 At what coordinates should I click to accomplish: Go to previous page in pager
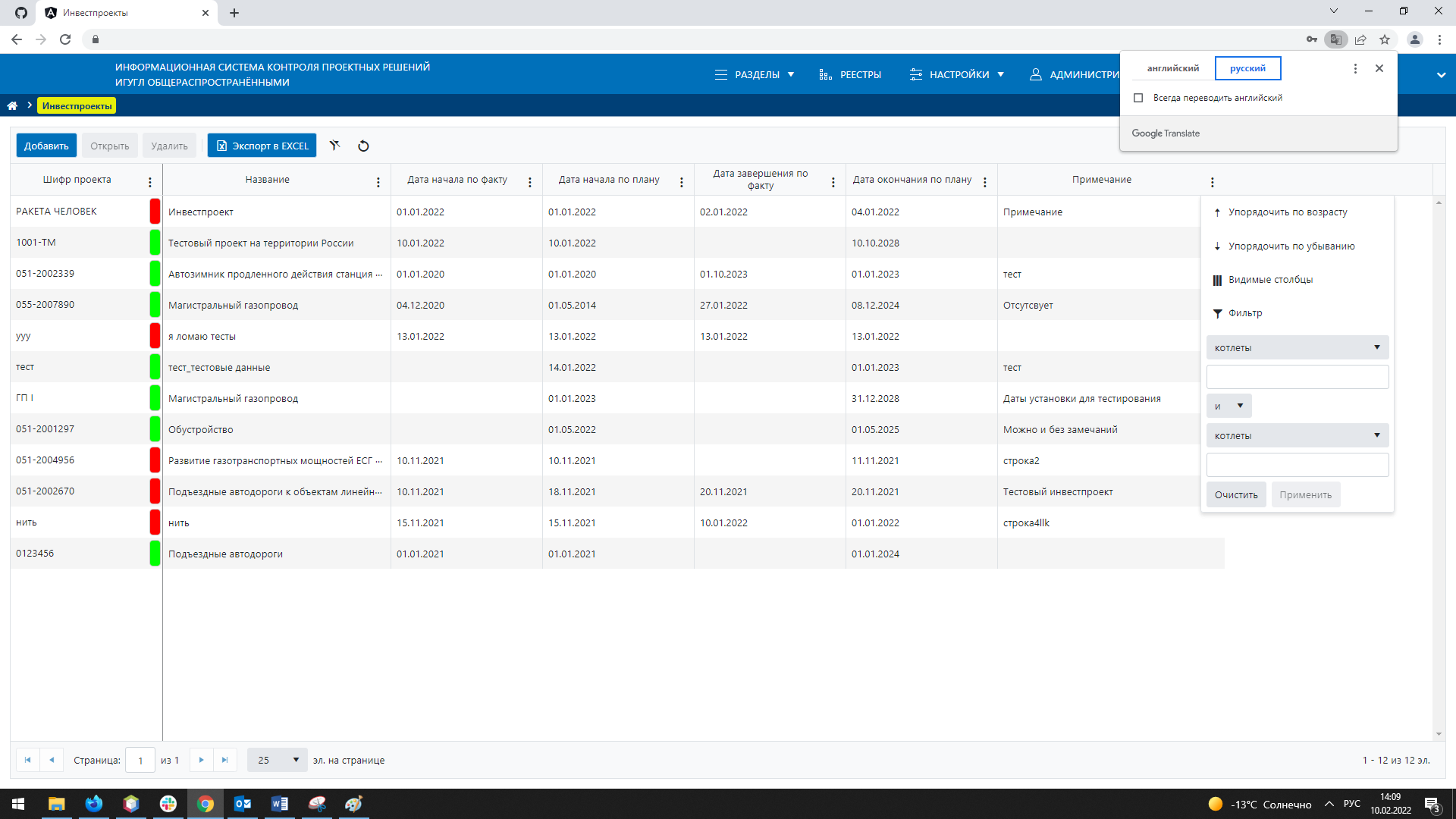click(x=52, y=760)
